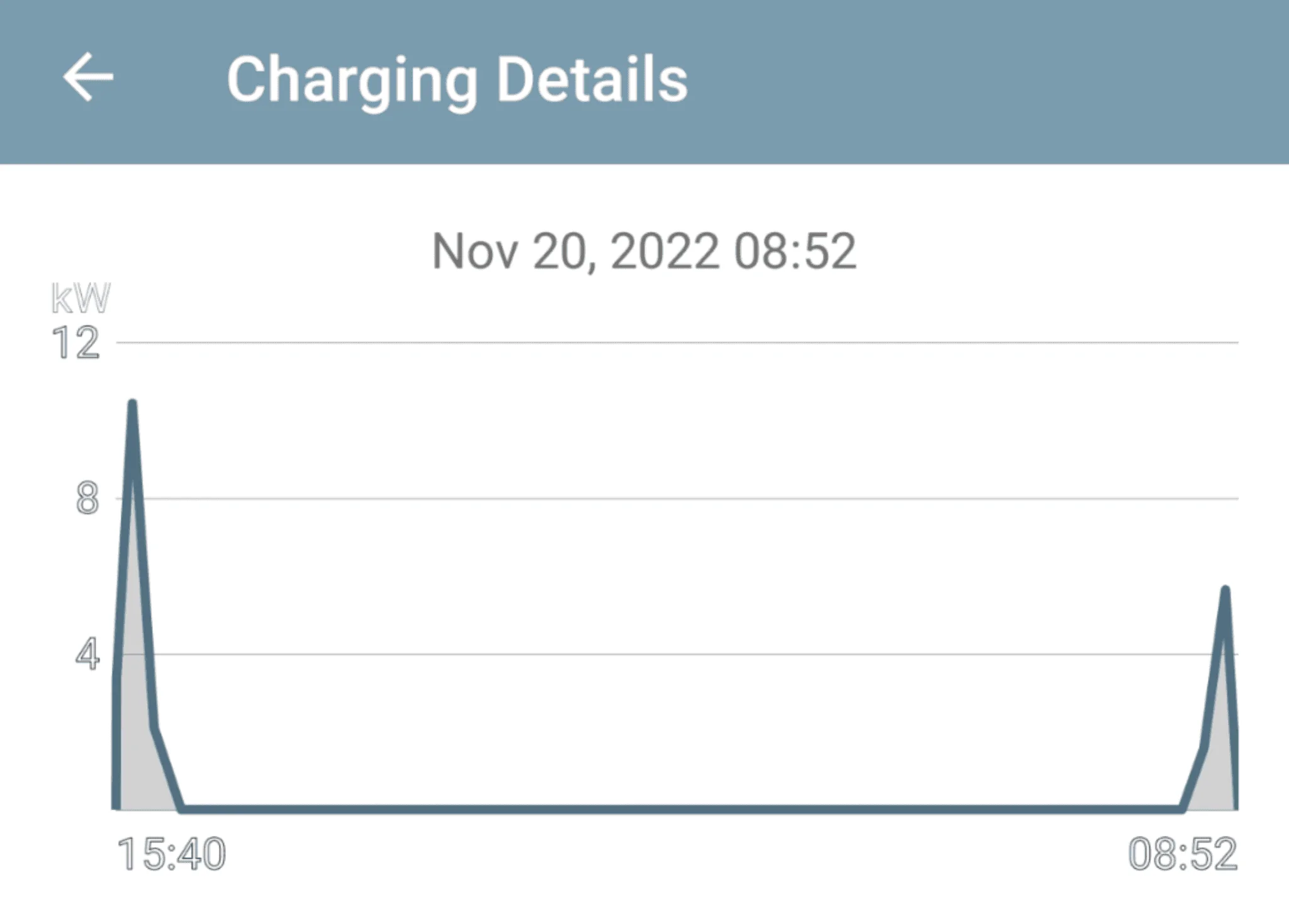Click the bend on the first peak's descending line

[154, 728]
